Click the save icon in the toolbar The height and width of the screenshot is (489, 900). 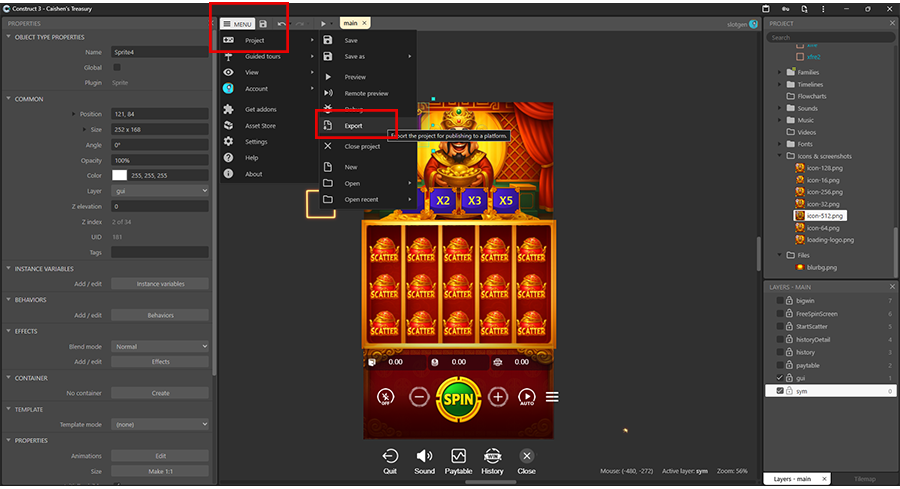pos(263,23)
